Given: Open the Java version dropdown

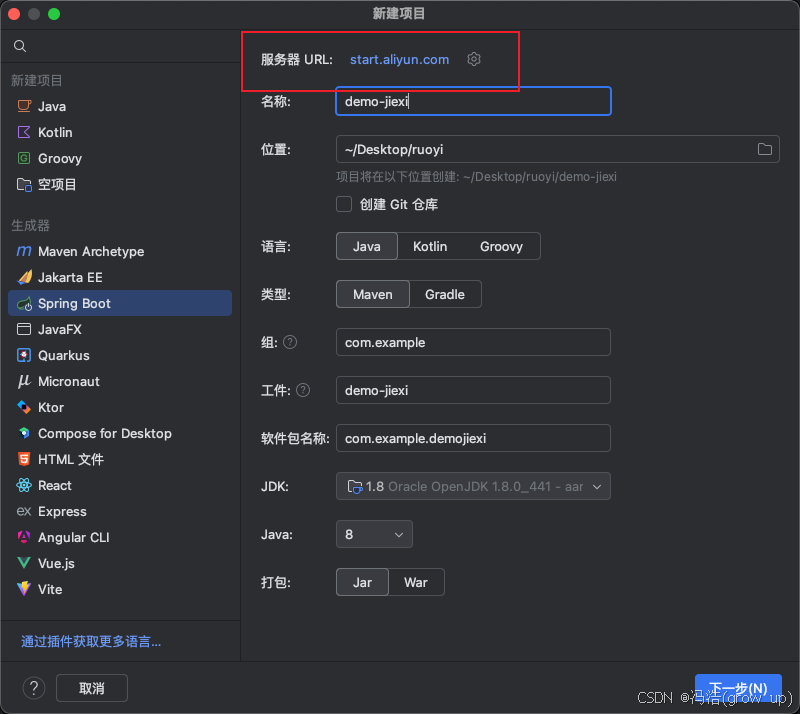Looking at the screenshot, I should pyautogui.click(x=374, y=534).
